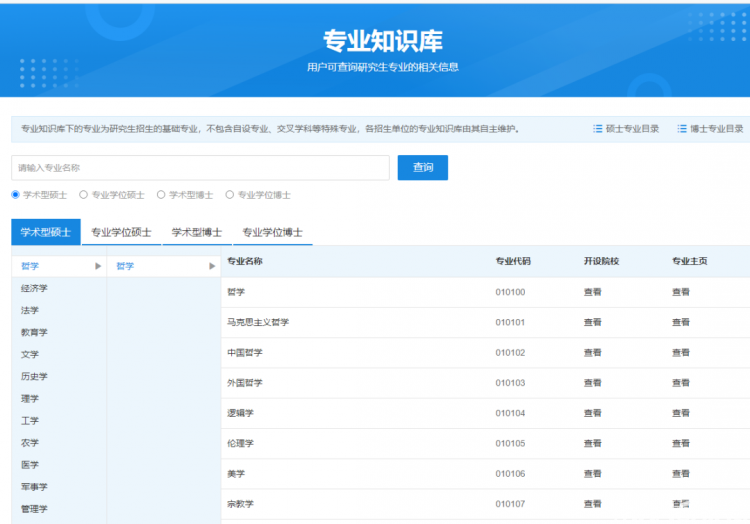Click the major code 010107
Image resolution: width=750 pixels, height=524 pixels.
[x=510, y=504]
